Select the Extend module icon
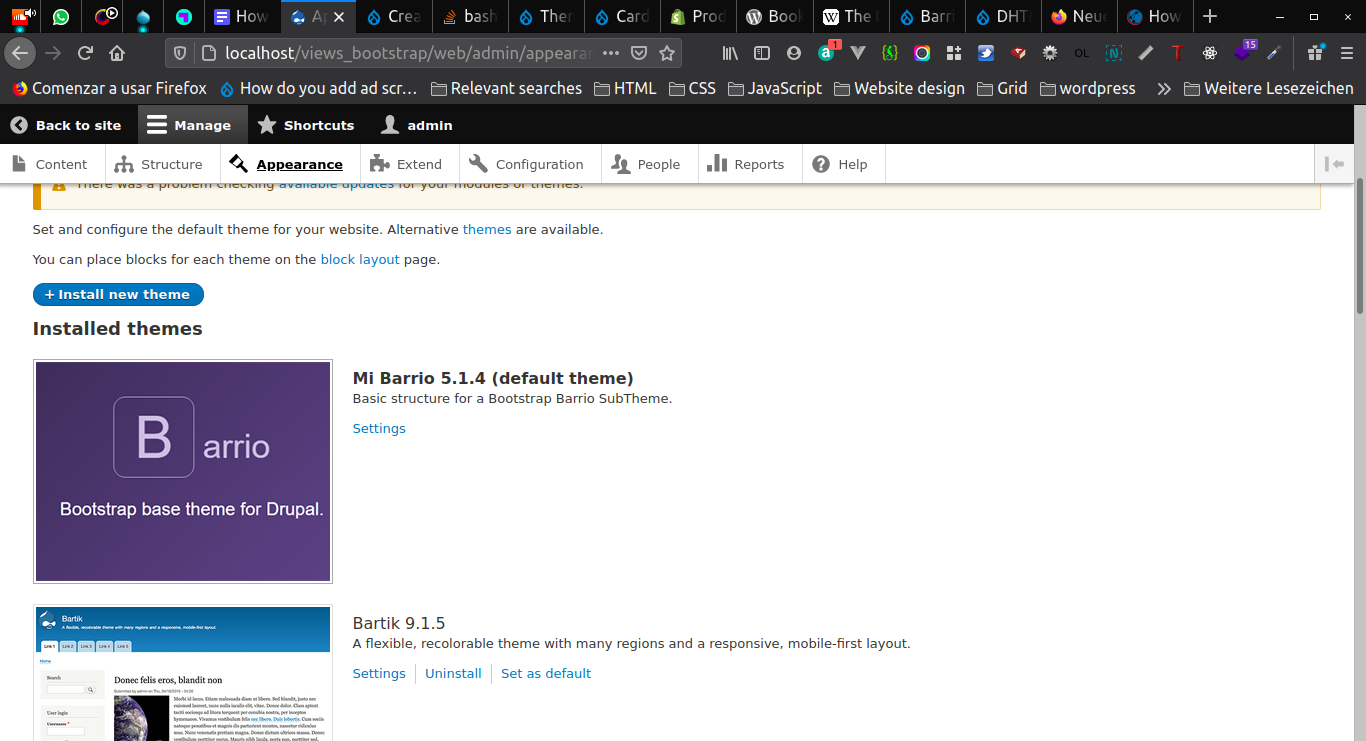This screenshot has width=1366, height=741. point(380,163)
